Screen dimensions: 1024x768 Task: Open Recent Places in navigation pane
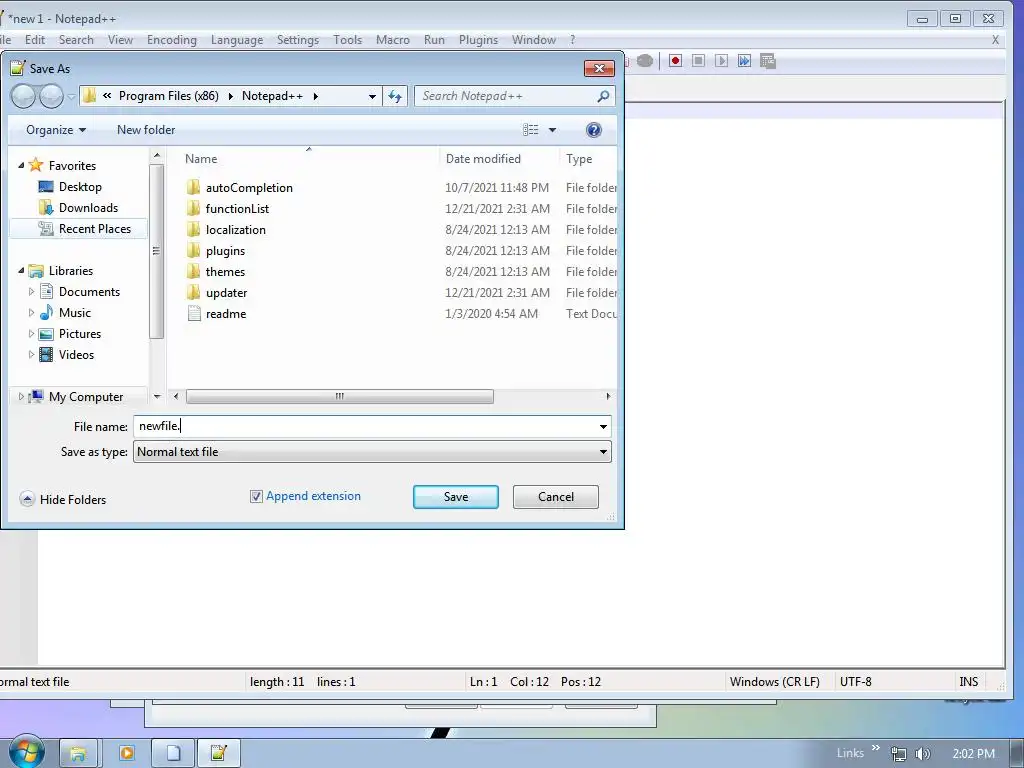pyautogui.click(x=95, y=229)
